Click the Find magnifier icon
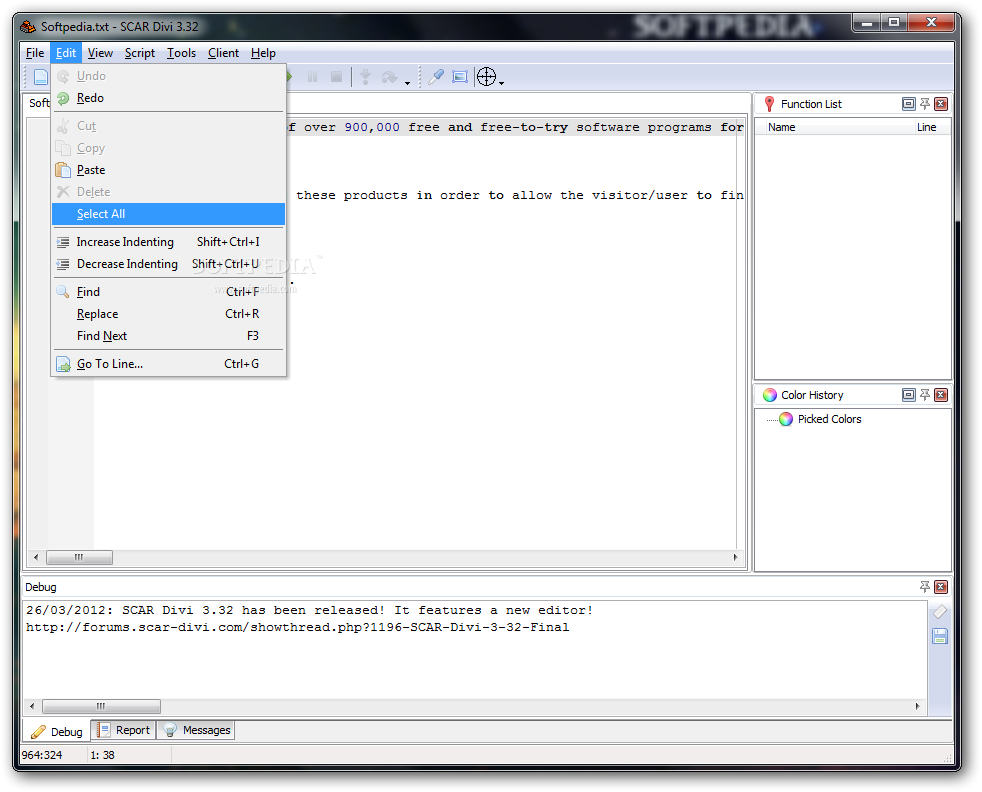The image size is (982, 792). (63, 292)
